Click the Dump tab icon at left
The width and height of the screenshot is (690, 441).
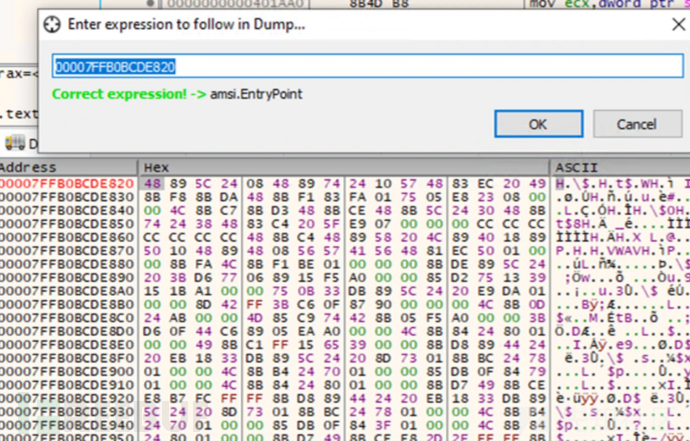click(13, 141)
